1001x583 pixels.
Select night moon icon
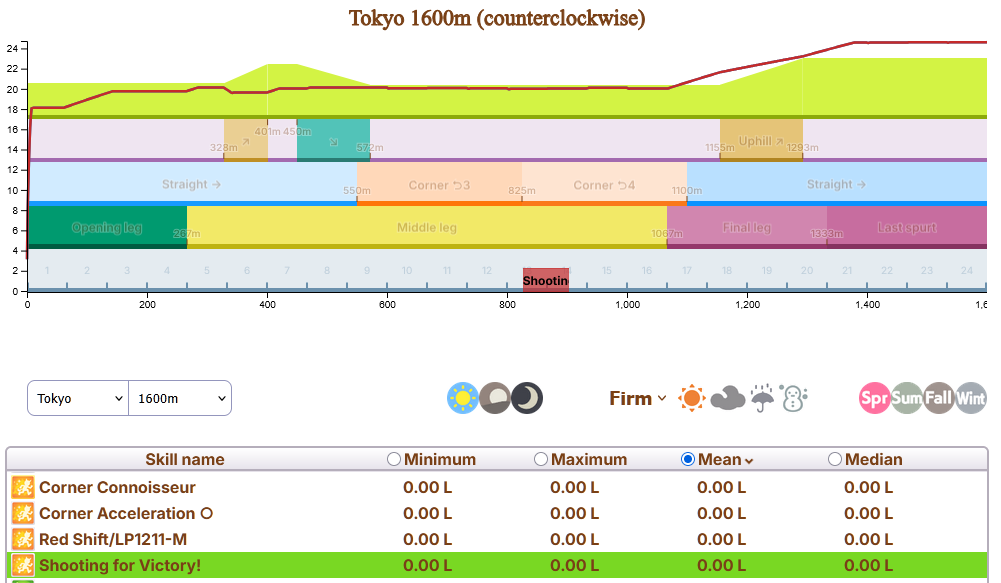(527, 398)
